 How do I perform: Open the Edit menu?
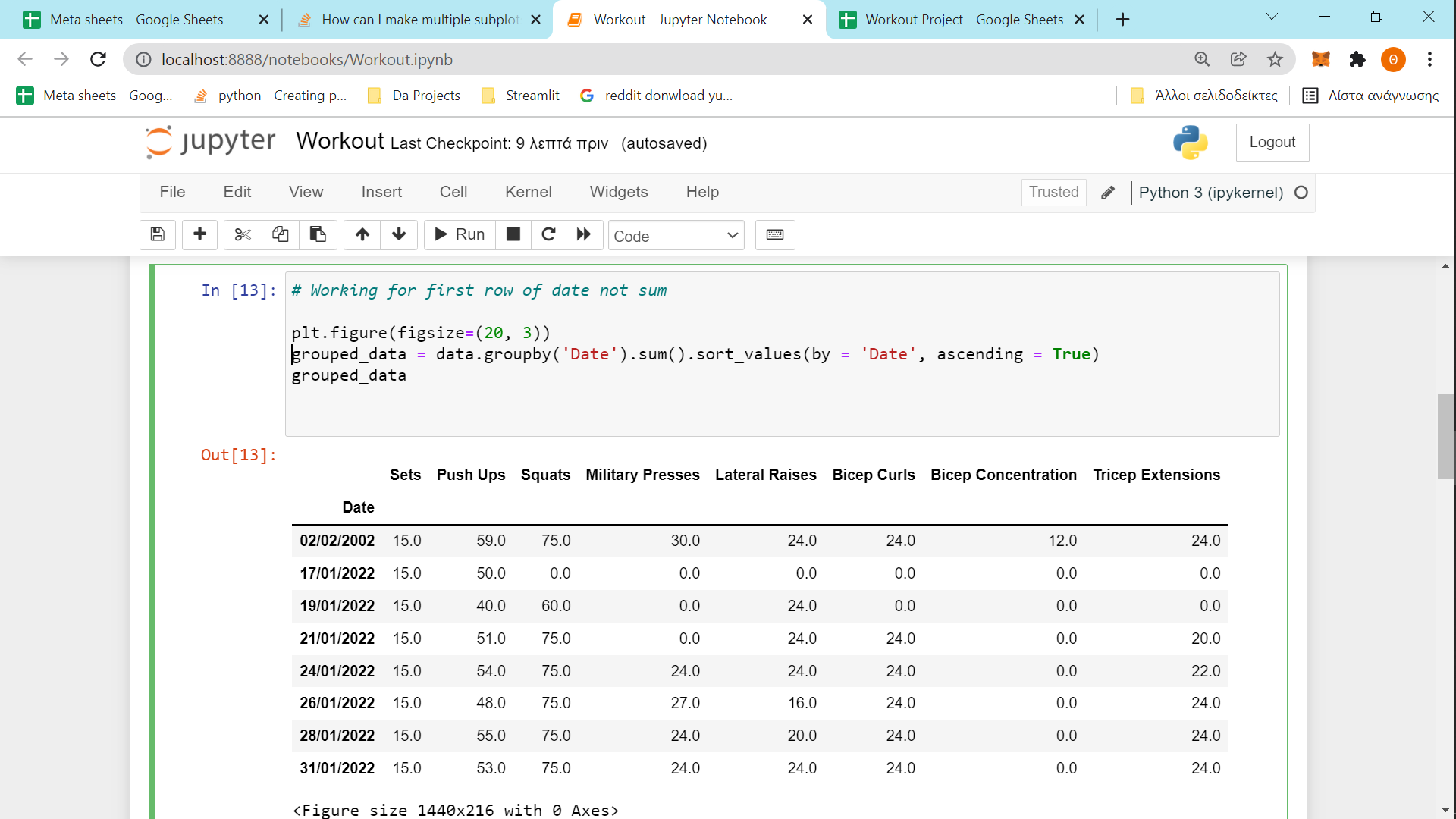237,193
